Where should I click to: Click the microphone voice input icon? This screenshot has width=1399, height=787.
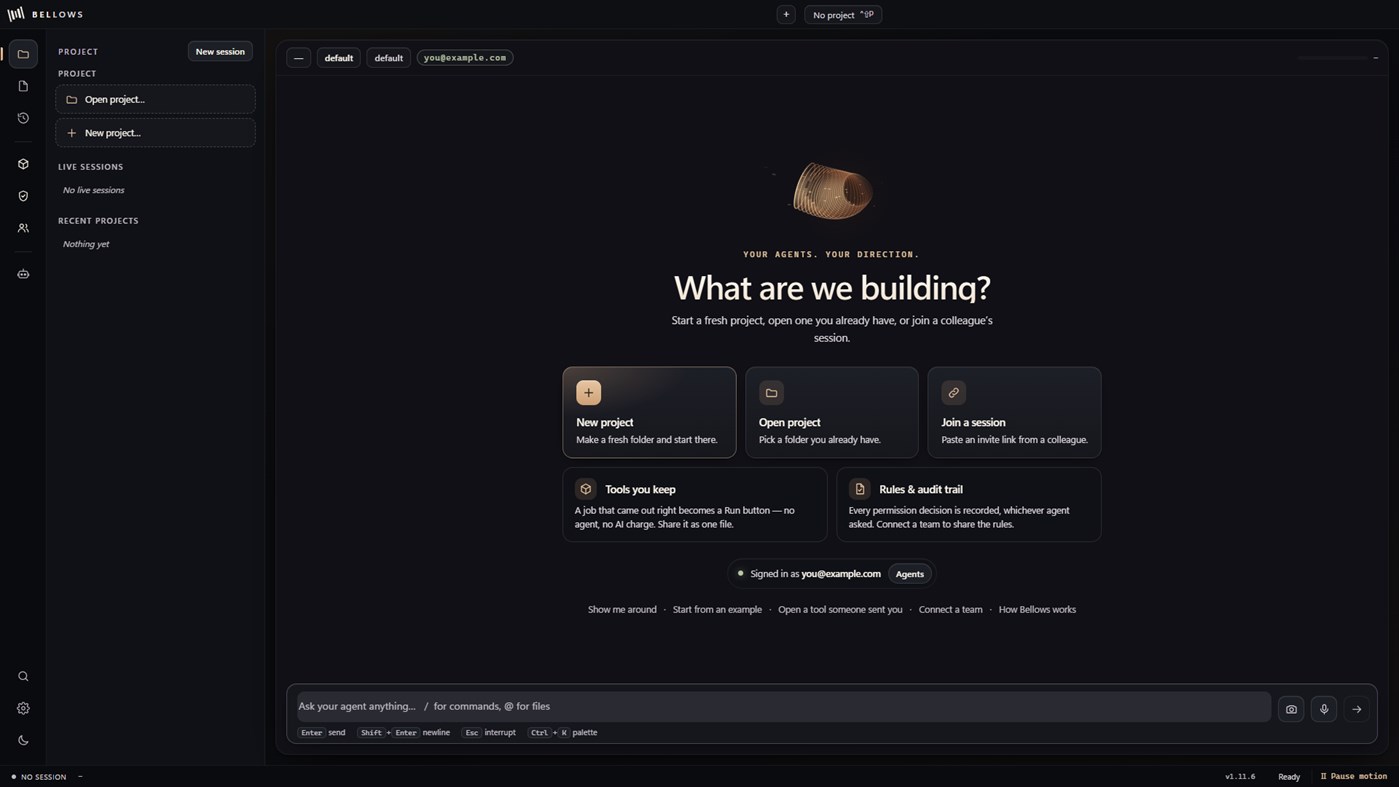1324,709
